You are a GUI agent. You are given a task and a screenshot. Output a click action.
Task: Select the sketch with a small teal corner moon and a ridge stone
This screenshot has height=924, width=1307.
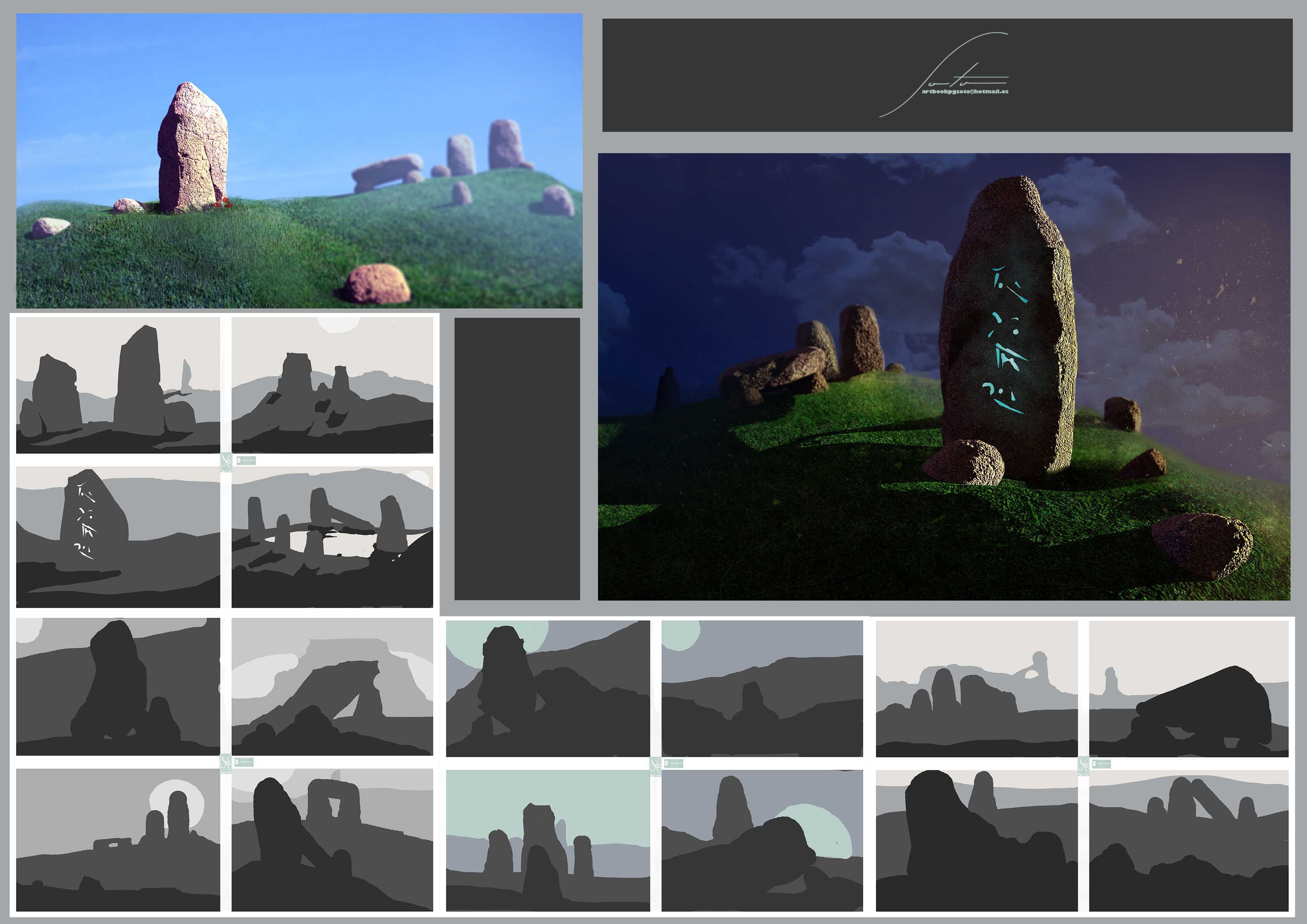tap(762, 688)
